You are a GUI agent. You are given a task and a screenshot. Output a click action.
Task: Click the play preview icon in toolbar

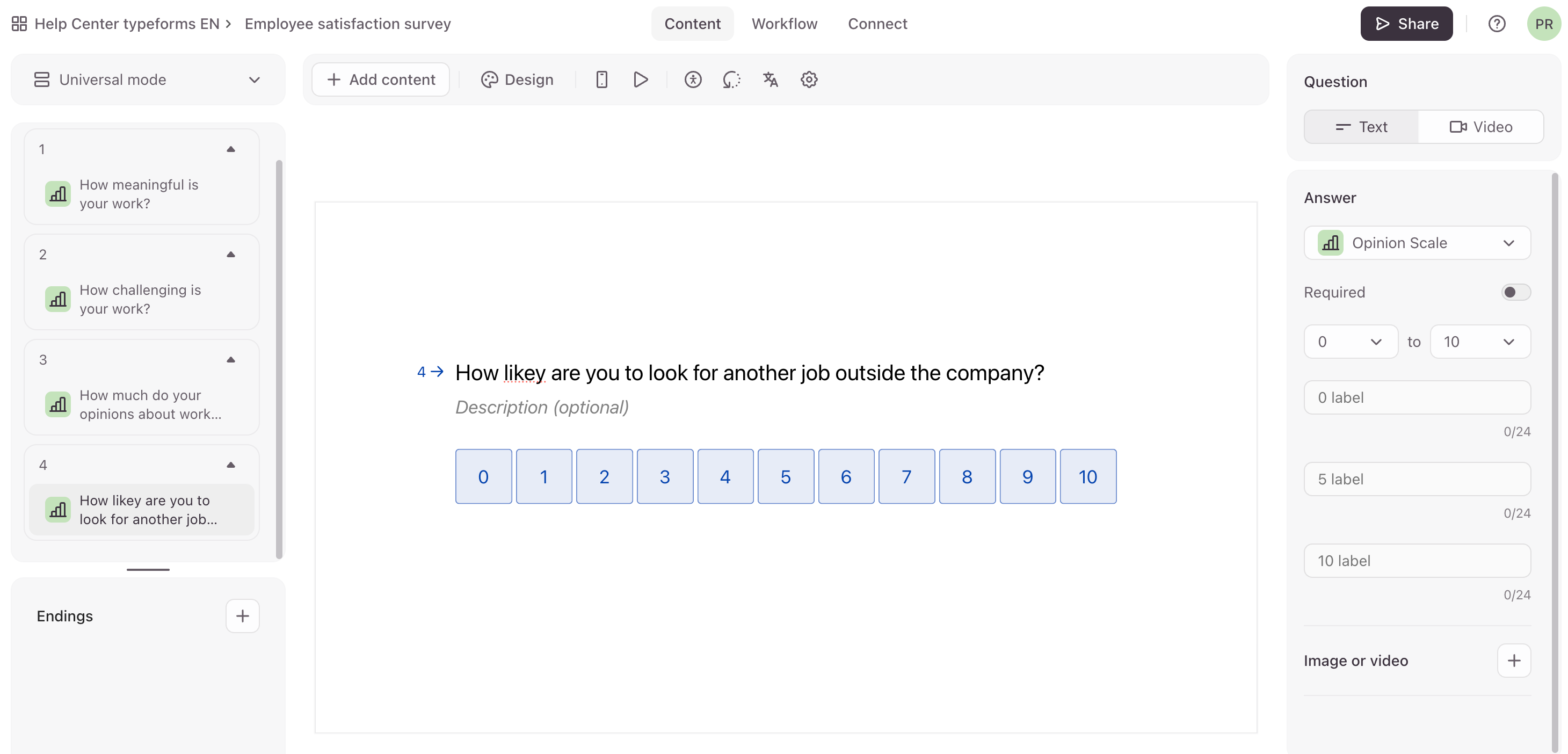pos(640,79)
